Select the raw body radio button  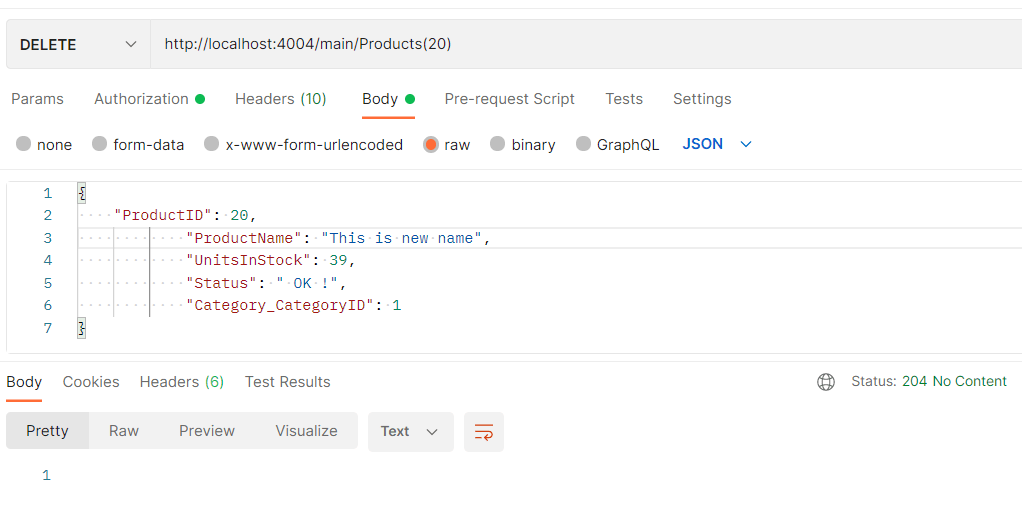point(431,144)
